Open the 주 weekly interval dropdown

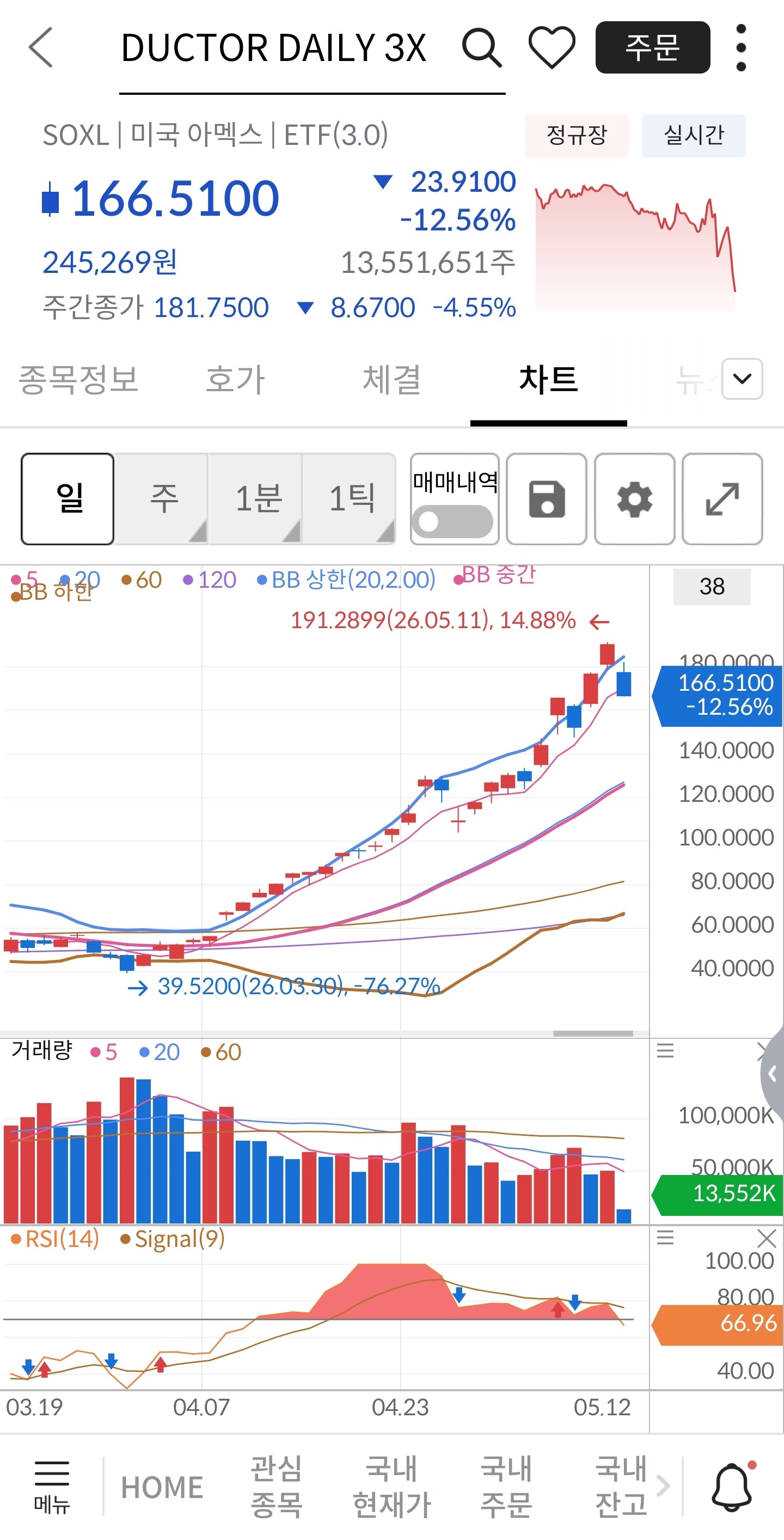pos(163,499)
